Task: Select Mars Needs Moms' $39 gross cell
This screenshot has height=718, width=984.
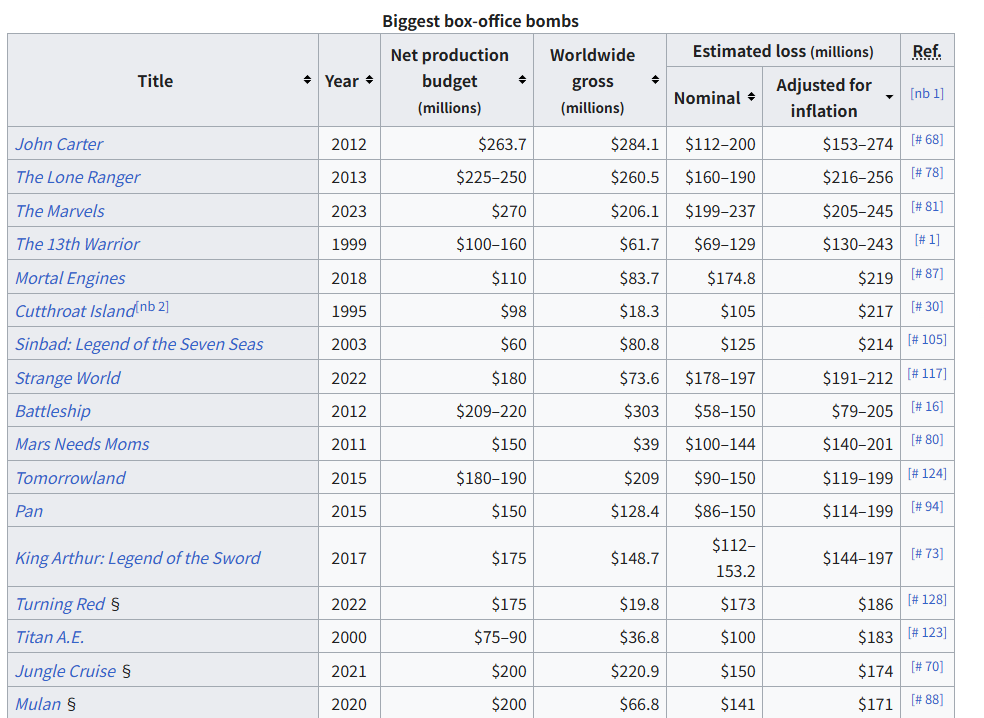Action: [600, 444]
